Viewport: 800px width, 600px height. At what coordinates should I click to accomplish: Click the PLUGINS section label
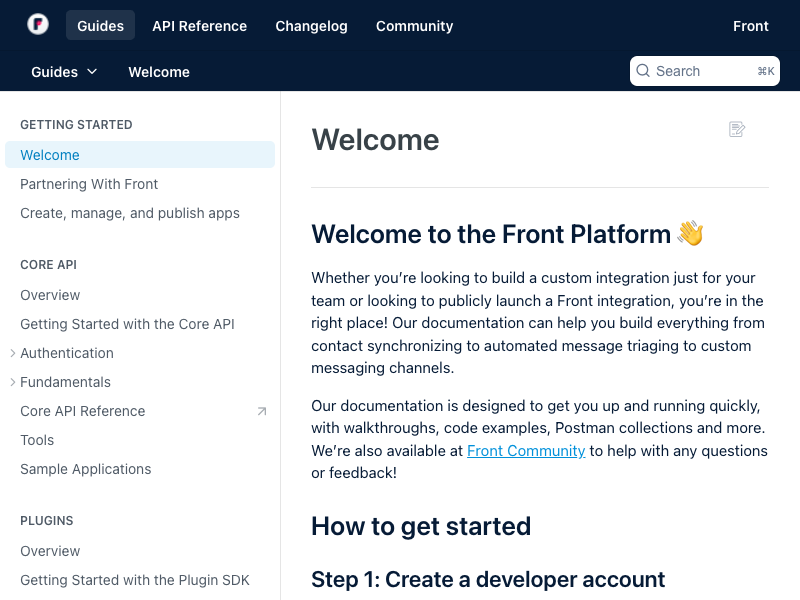[x=46, y=520]
